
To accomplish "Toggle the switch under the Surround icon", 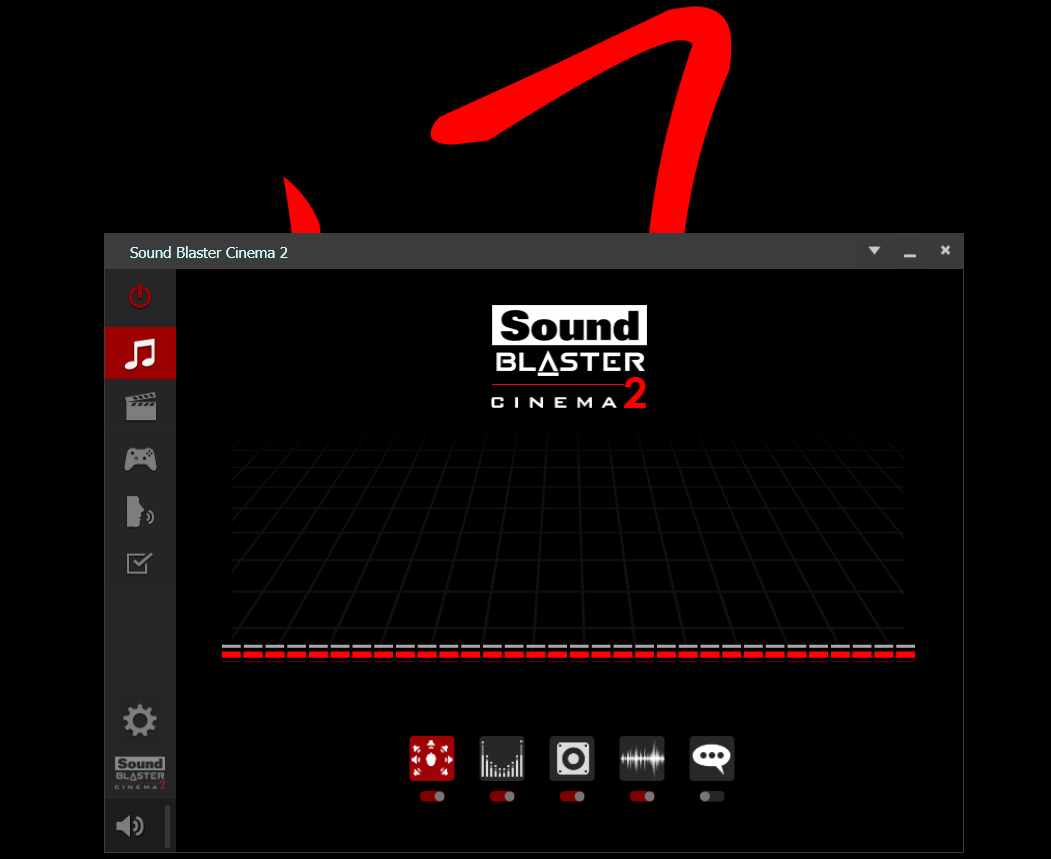I will coord(432,797).
